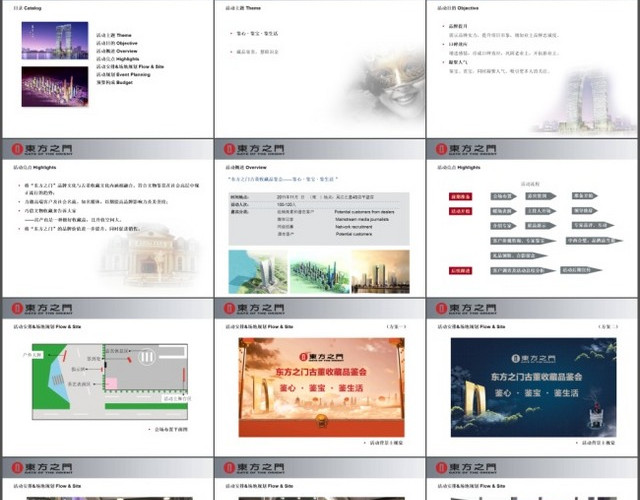The image size is (640, 500).
Task: Click the bottom red label in flowchart slide
Action: [460, 271]
